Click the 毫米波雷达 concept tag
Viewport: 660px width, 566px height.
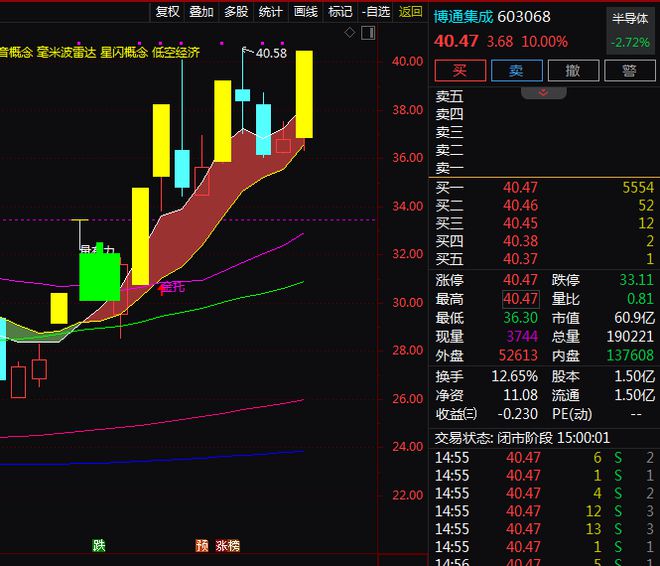click(67, 53)
